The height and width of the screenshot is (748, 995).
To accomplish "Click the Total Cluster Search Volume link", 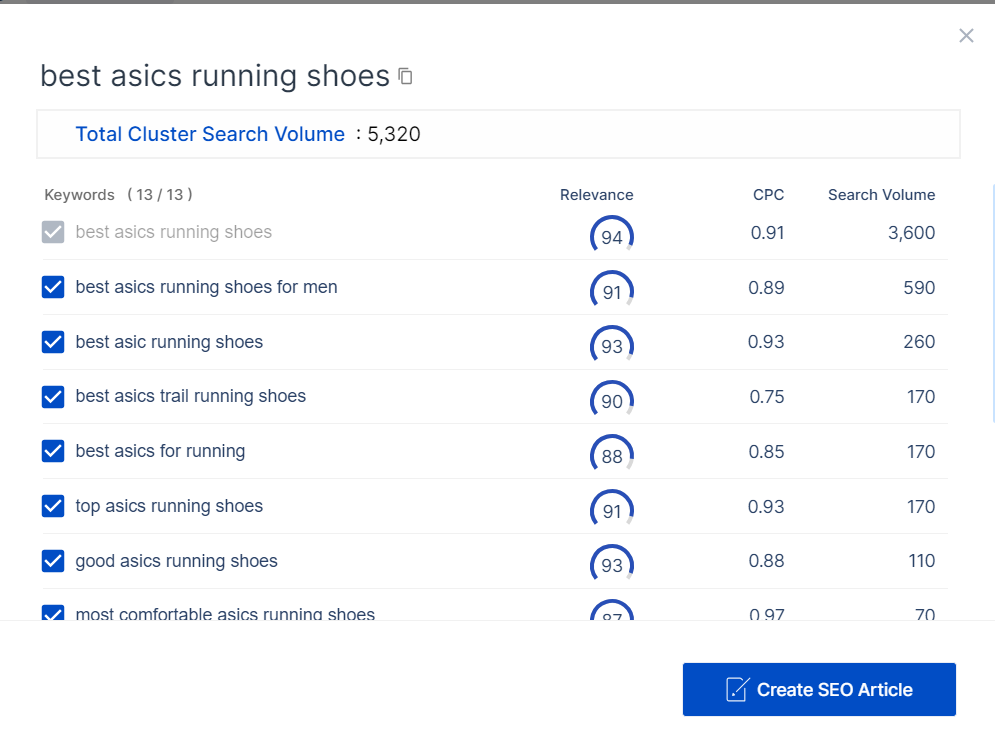I will (210, 134).
